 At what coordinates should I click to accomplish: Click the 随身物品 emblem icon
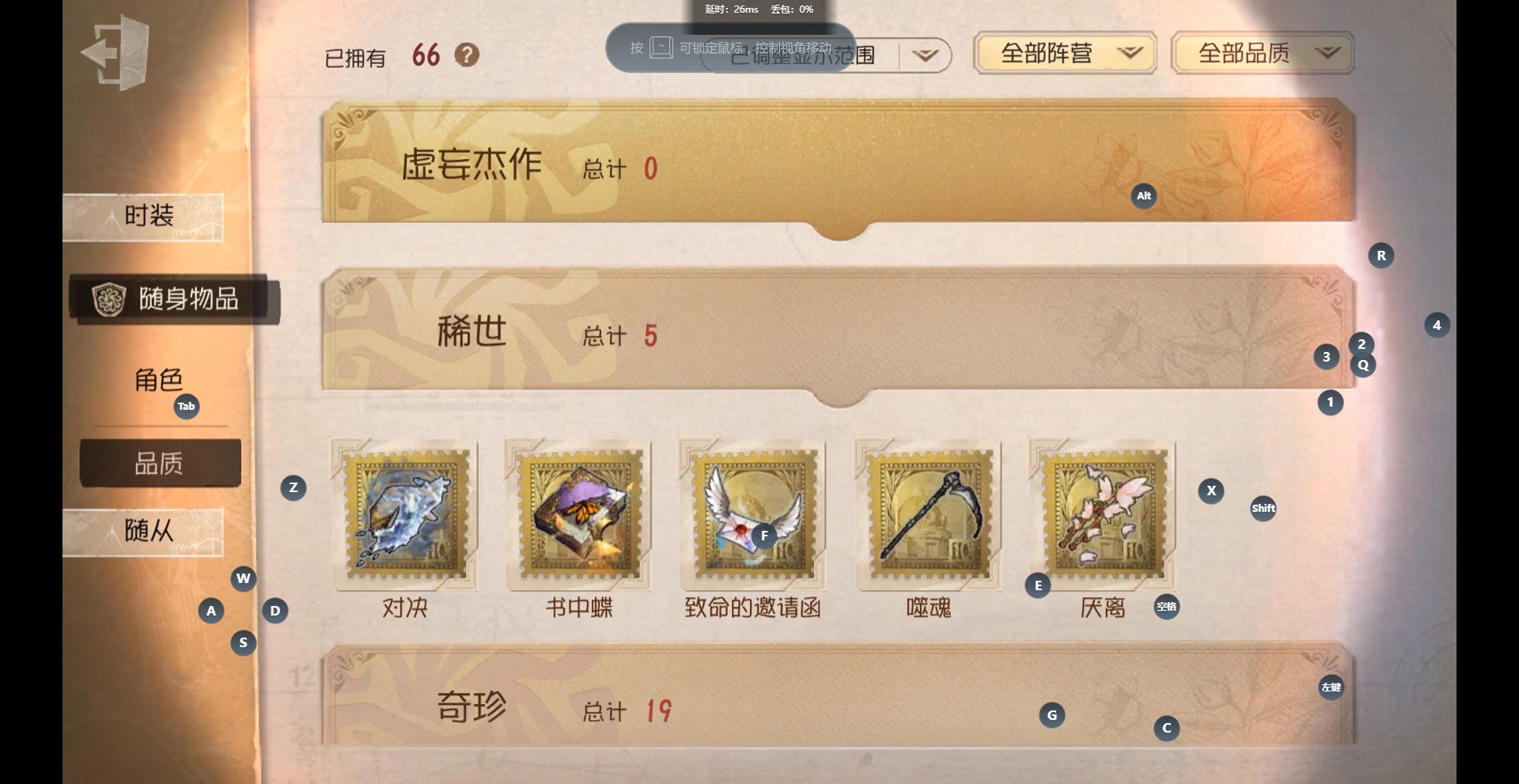(109, 299)
